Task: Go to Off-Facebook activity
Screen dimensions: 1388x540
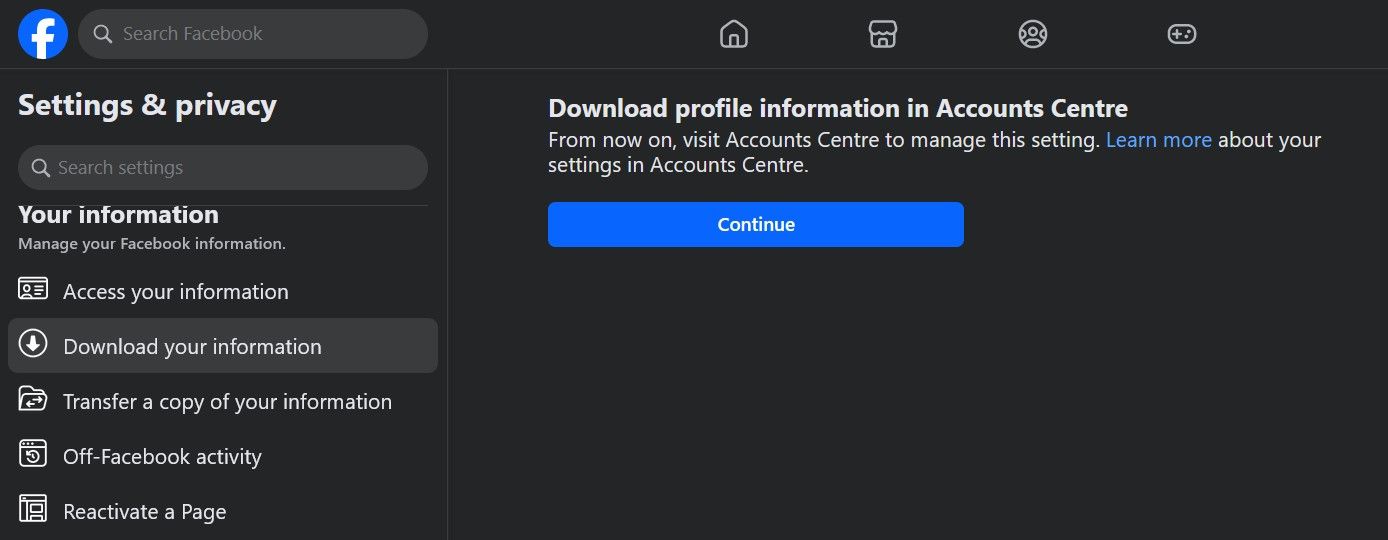Action: [162, 457]
